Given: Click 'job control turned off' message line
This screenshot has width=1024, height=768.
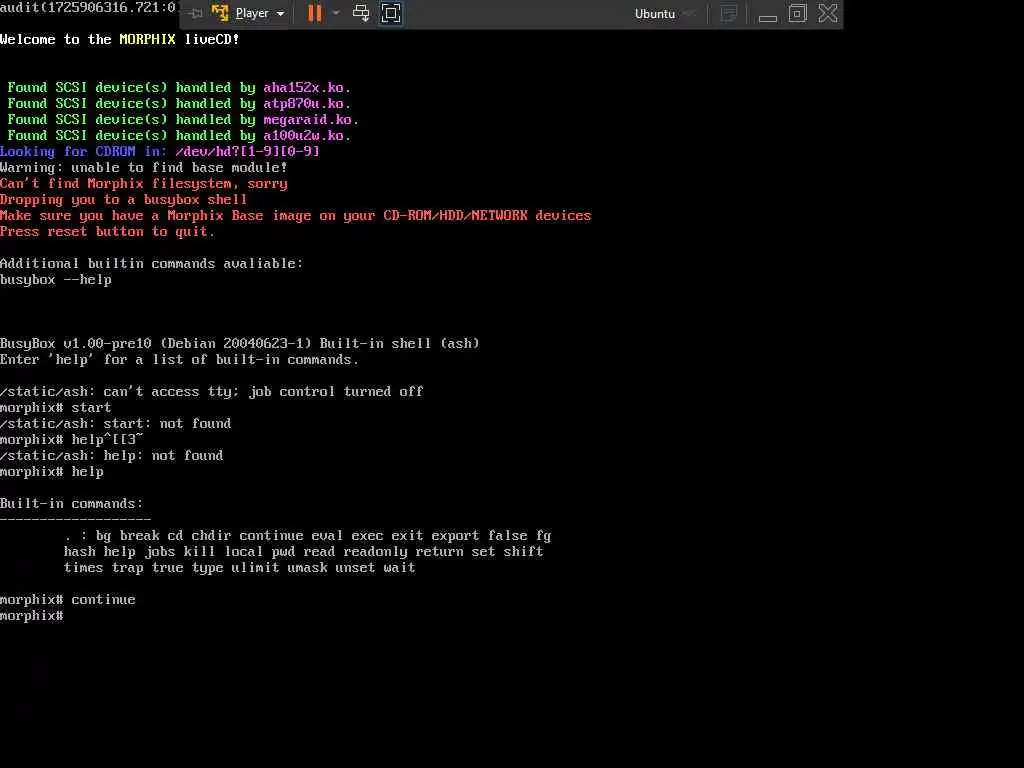Looking at the screenshot, I should (212, 392).
